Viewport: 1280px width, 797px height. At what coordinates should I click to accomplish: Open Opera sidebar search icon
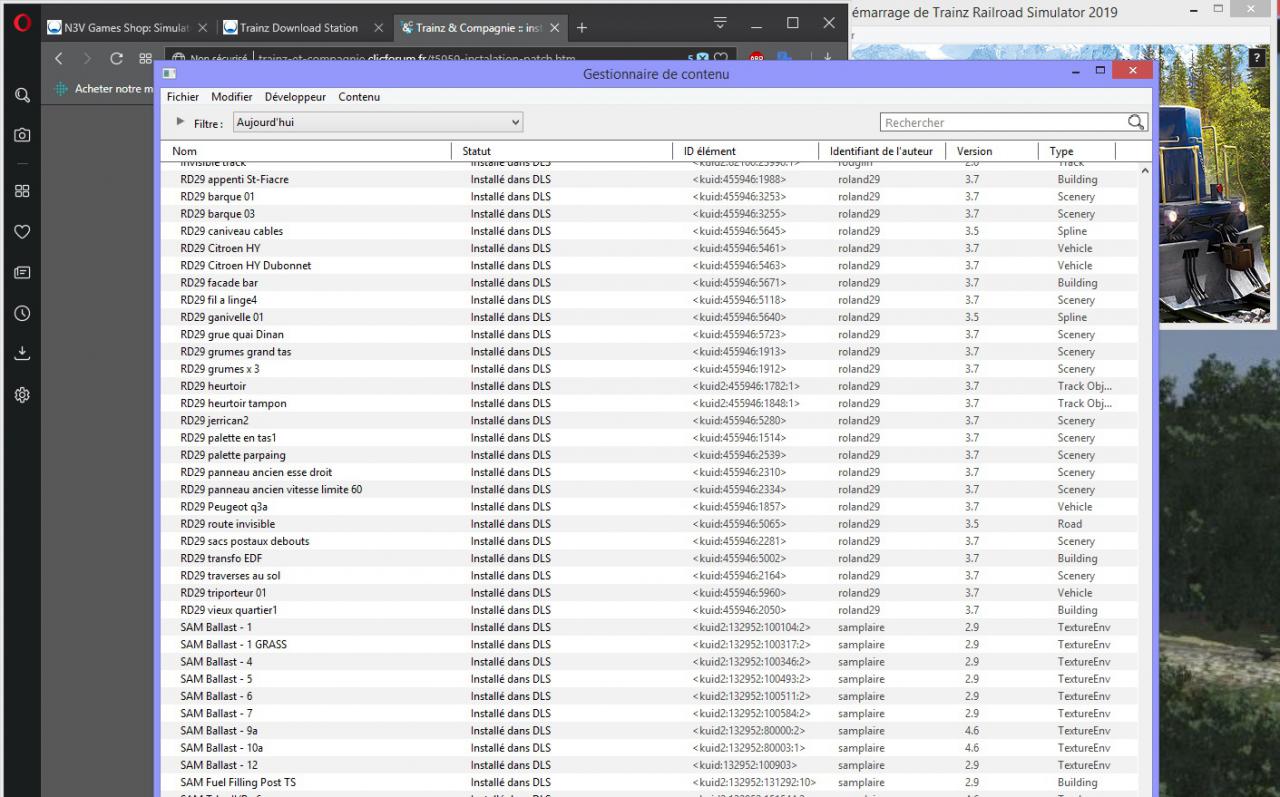coord(22,96)
